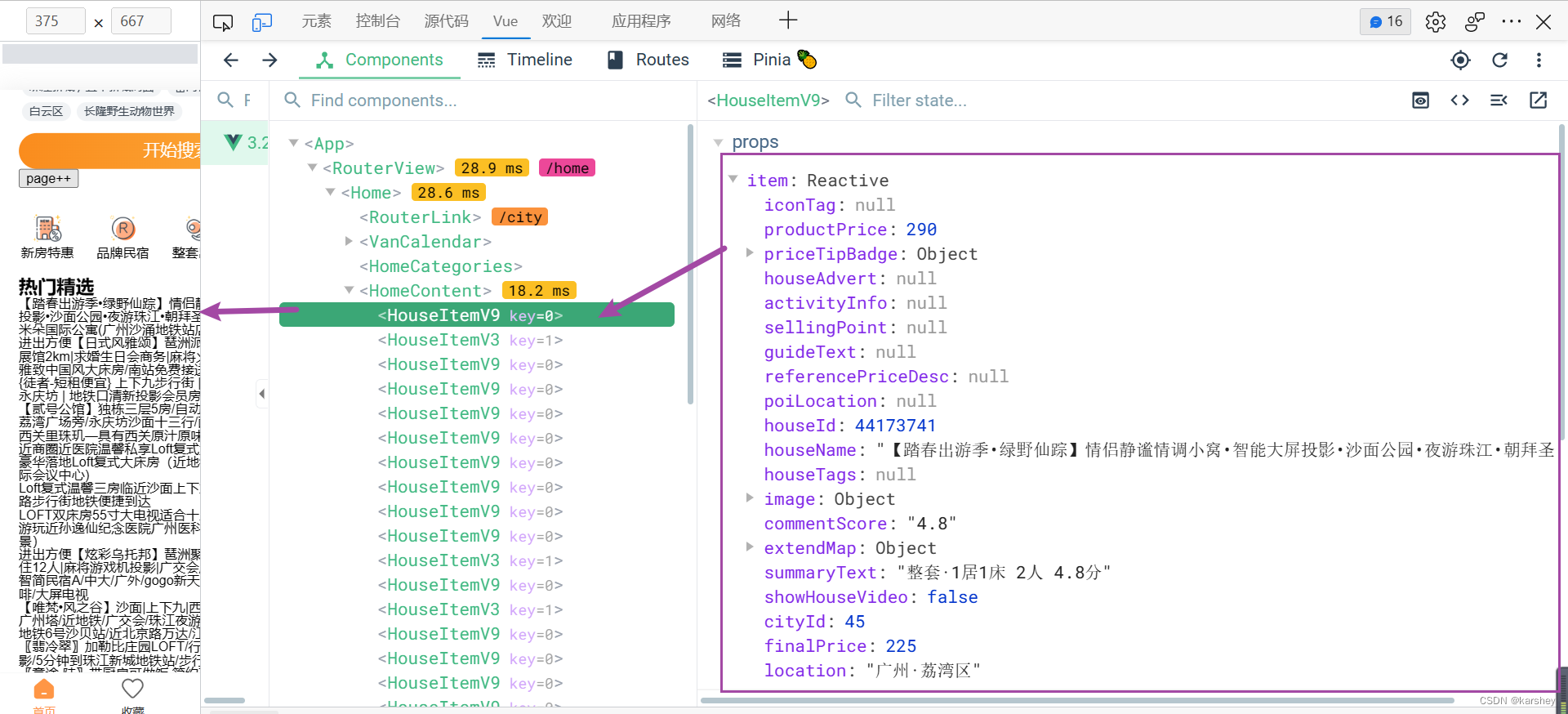Click the 白云区 tag
This screenshot has width=1568, height=714.
[46, 111]
